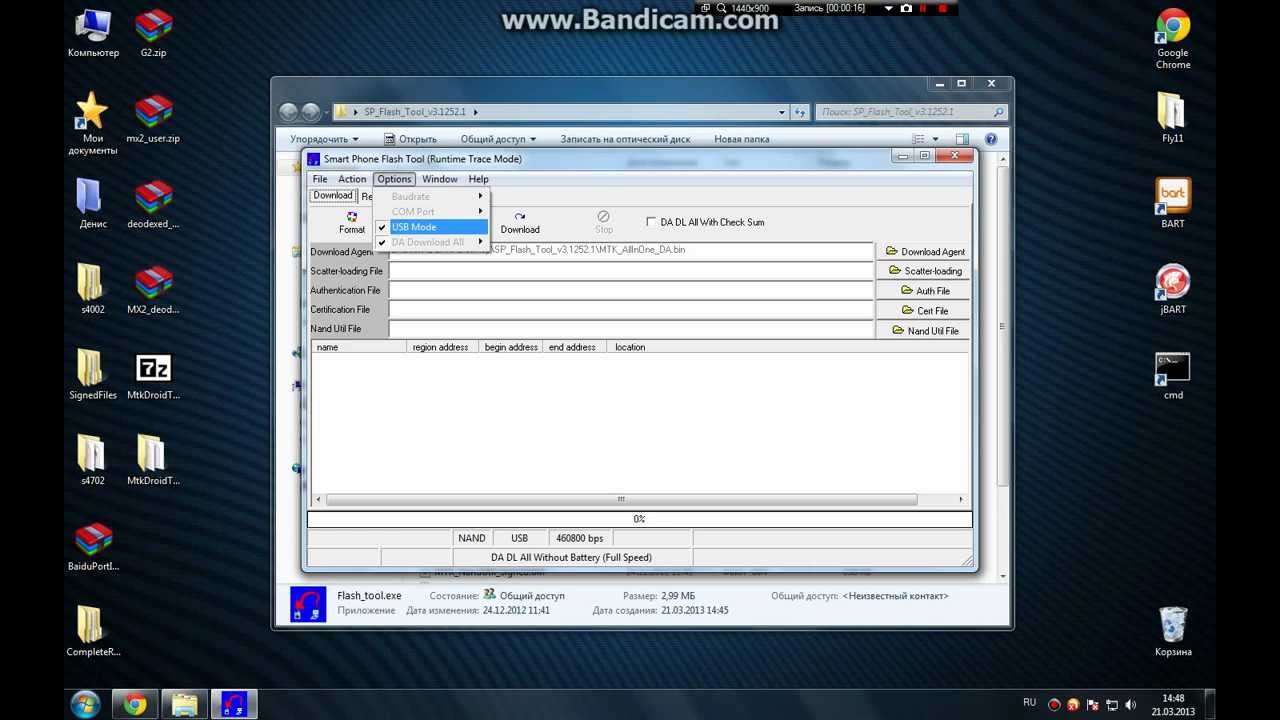
Task: Open the Упорядочить dropdown in Explorer
Action: [x=324, y=139]
